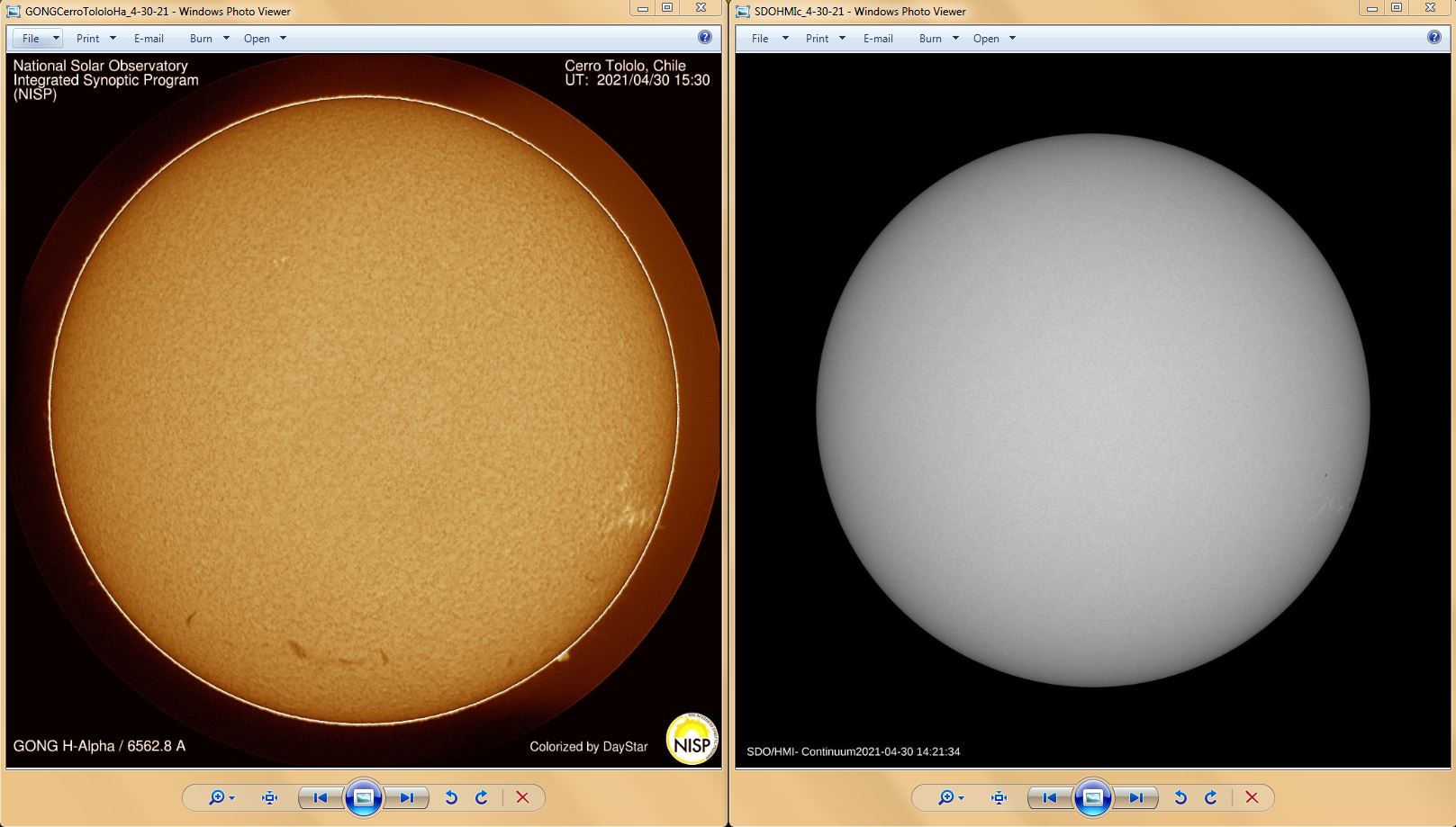Click 'GONG H-Alpha / 6562.8 A' caption
Screen dimensions: 1456x827
coord(99,746)
